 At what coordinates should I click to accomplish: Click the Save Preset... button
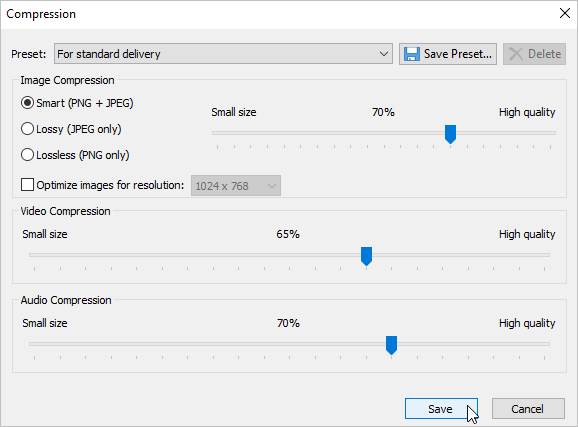coord(448,54)
